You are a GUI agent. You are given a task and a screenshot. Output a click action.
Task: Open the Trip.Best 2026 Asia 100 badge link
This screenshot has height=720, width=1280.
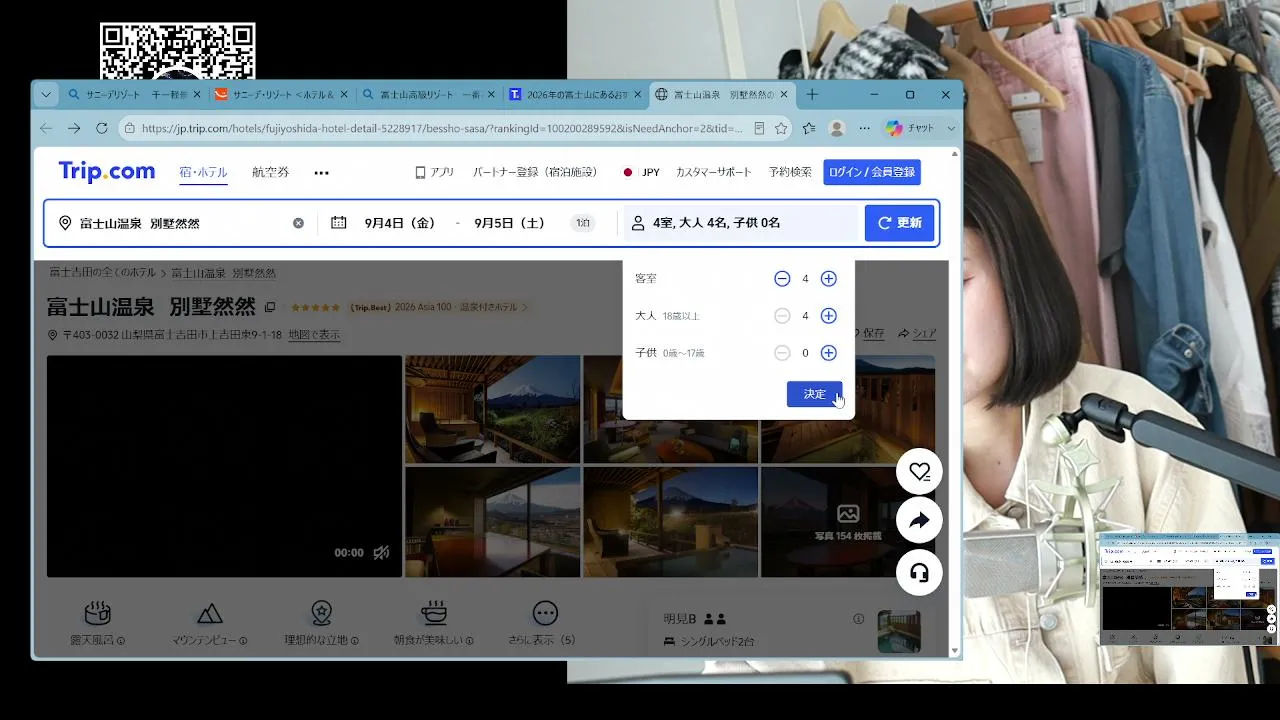pyautogui.click(x=438, y=307)
